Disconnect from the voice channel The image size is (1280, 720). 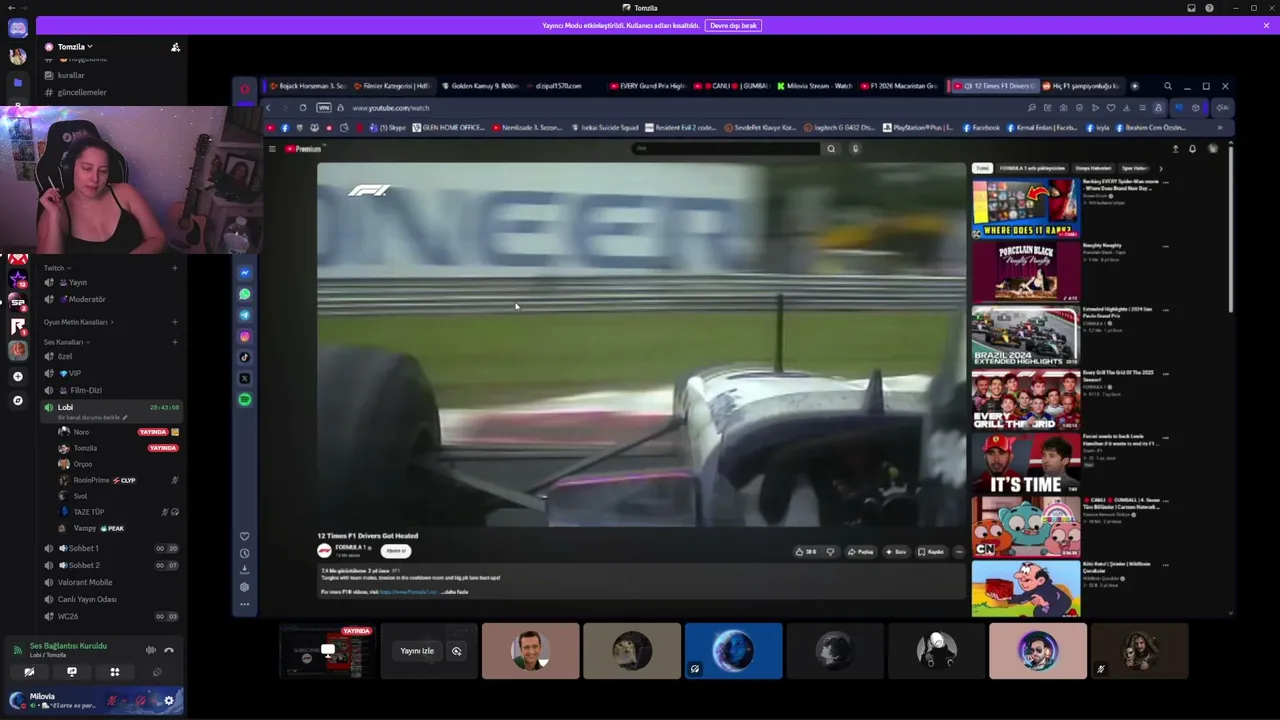tap(169, 650)
